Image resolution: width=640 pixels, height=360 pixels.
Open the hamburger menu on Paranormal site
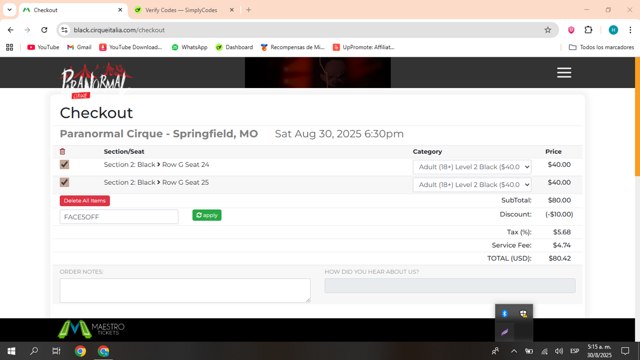tap(564, 73)
